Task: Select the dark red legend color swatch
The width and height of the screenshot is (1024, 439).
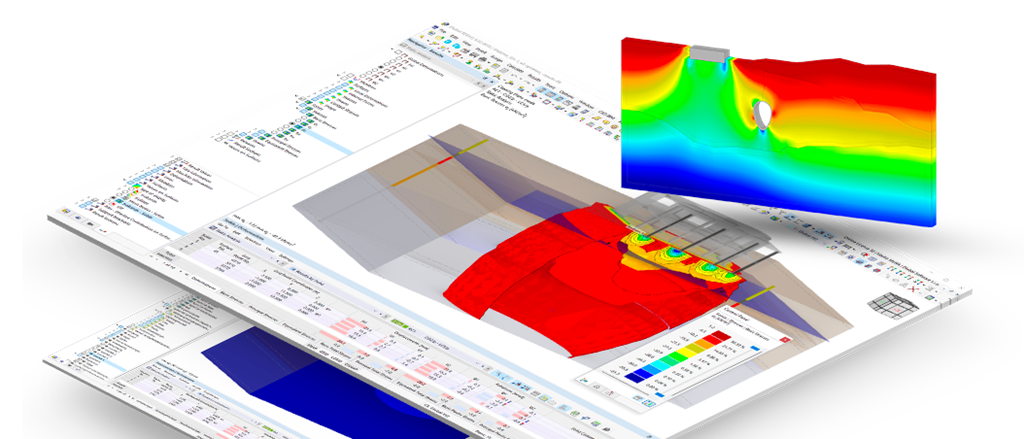Action: [x=722, y=335]
